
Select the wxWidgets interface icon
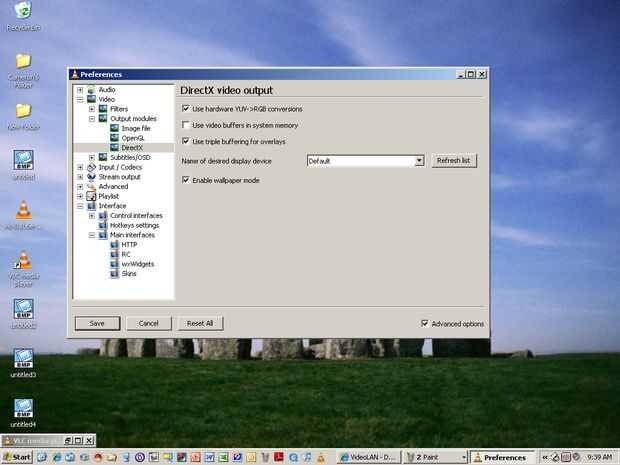114,264
